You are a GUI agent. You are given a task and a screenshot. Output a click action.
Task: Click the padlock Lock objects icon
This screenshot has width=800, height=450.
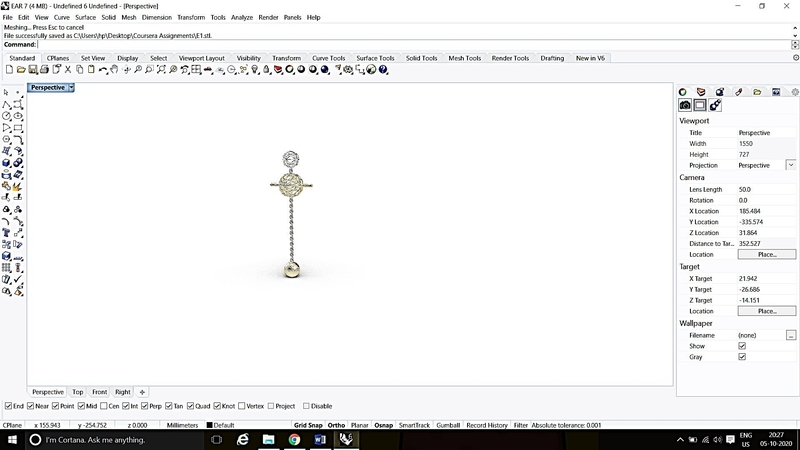266,69
